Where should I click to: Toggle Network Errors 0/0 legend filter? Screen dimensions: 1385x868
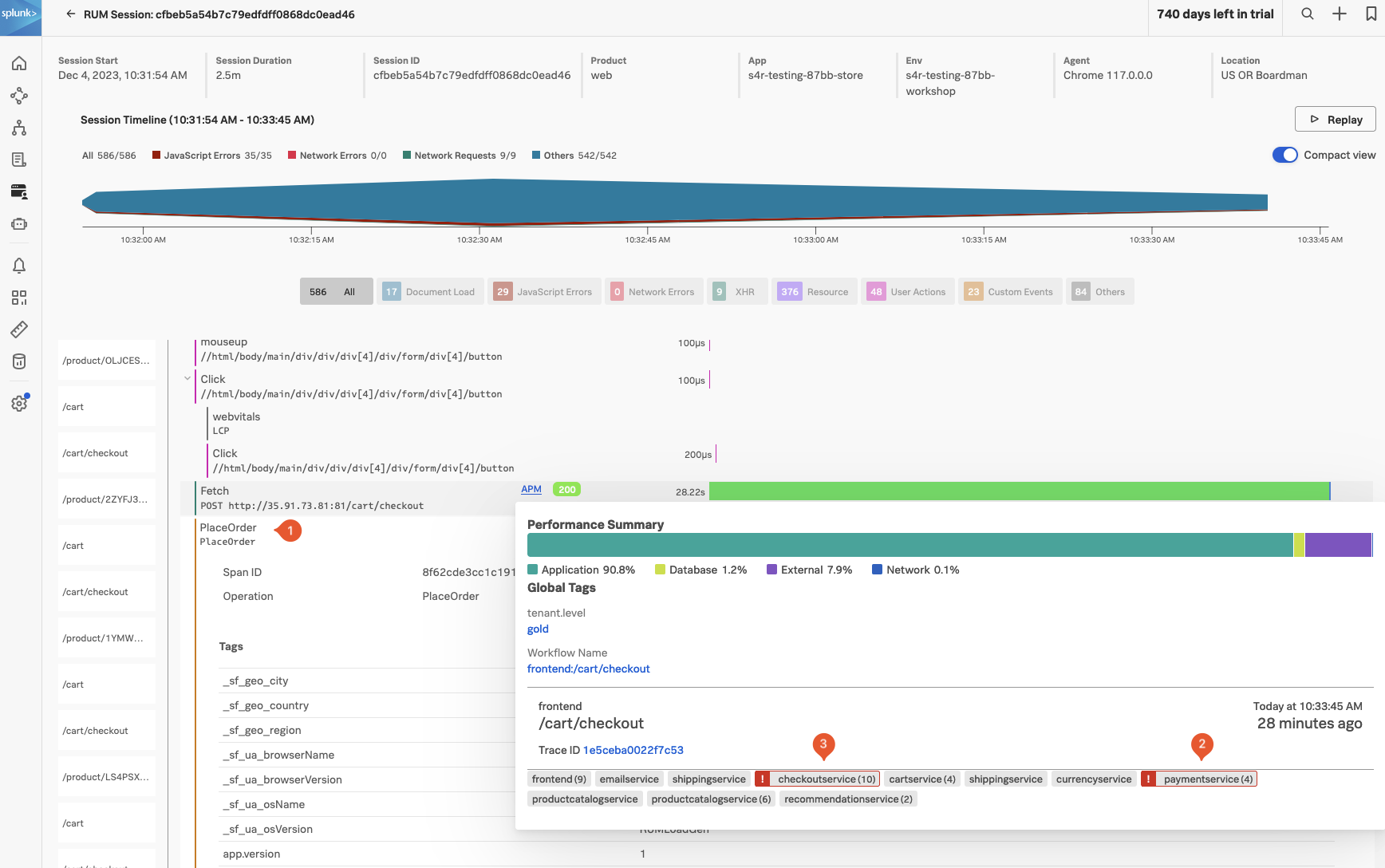337,156
